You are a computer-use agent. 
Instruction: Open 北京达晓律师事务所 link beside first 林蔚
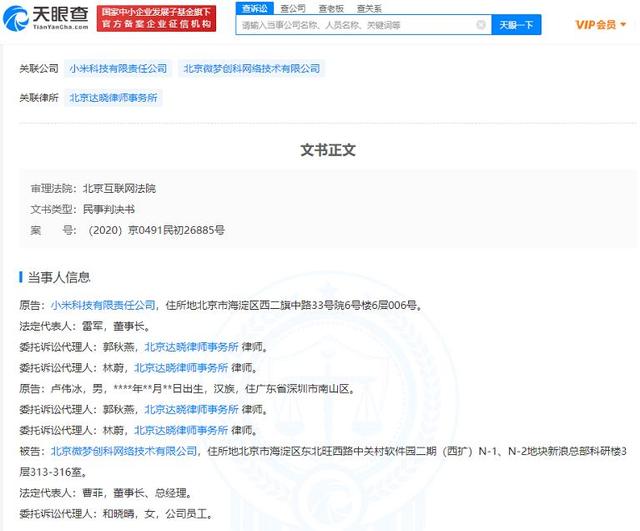(181, 368)
